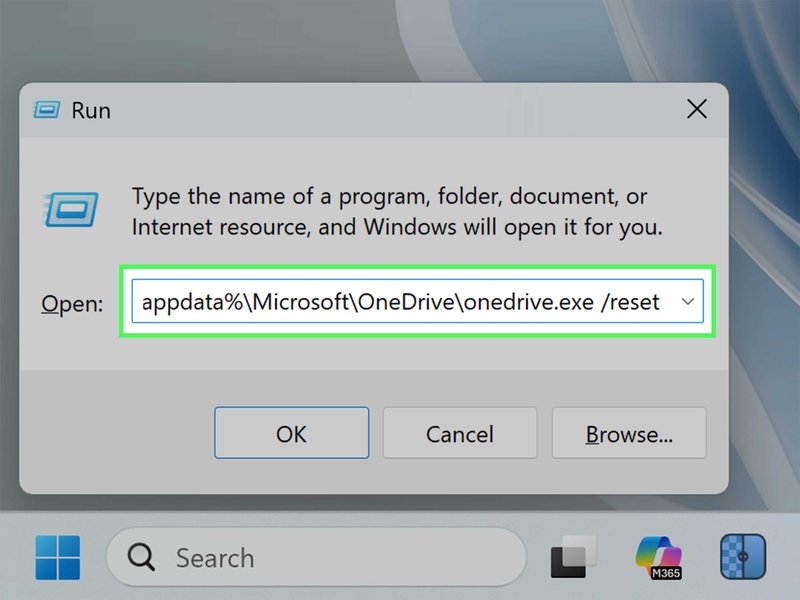Expand the Open command history dropdown

pyautogui.click(x=688, y=302)
